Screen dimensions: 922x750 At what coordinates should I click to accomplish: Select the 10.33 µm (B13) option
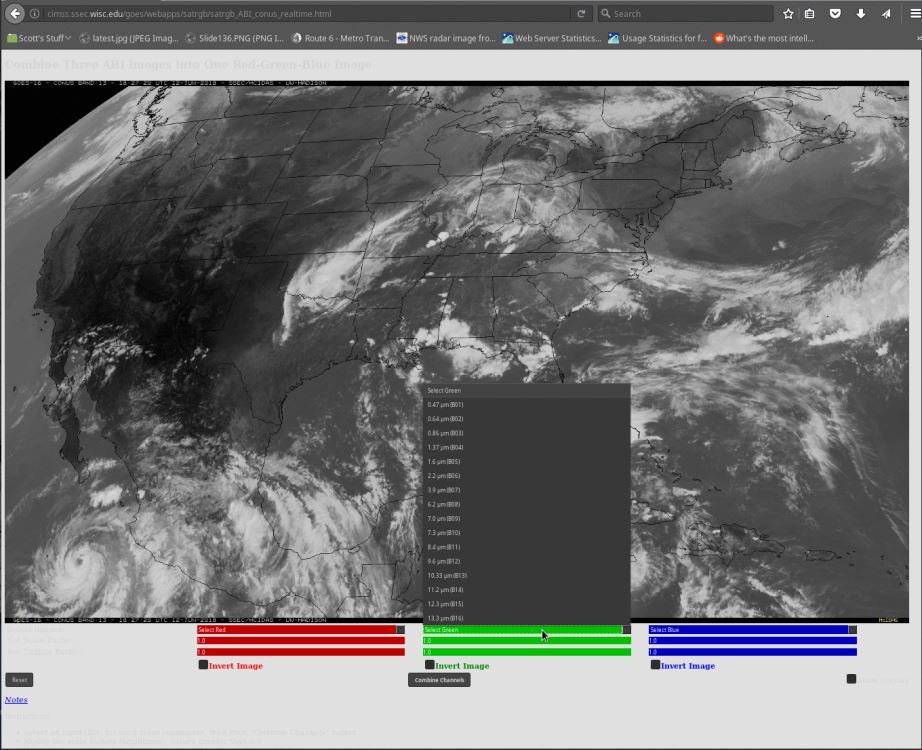click(x=448, y=576)
